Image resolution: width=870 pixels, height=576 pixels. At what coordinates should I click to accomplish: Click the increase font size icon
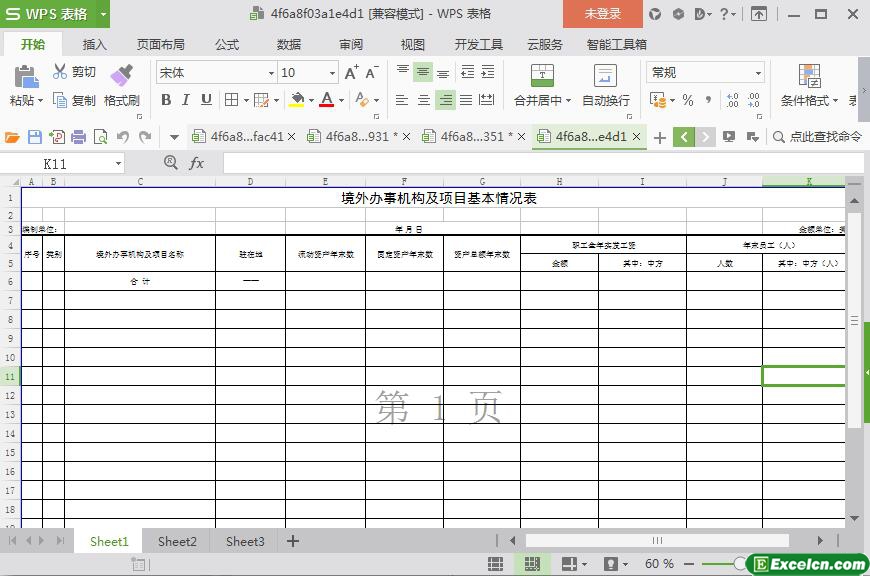point(351,73)
